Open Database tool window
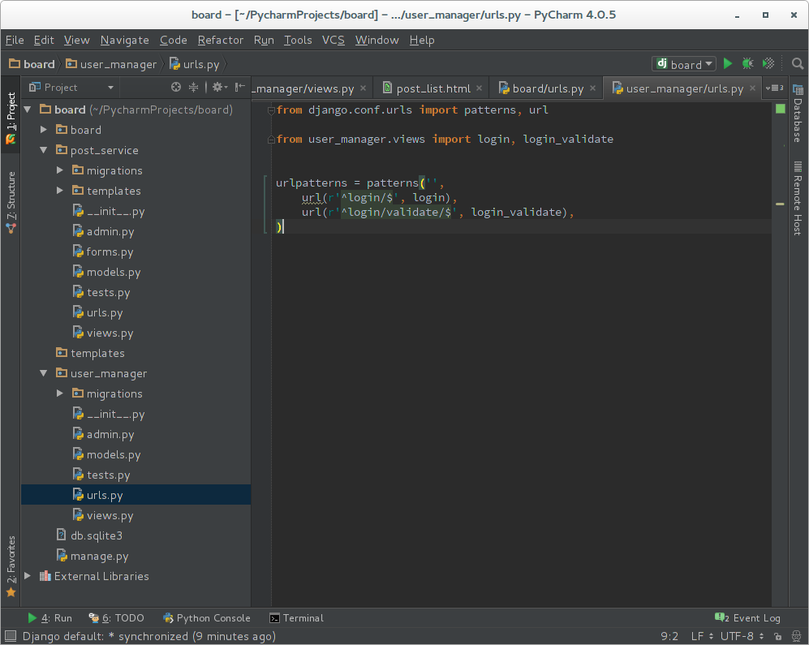This screenshot has height=645, width=809. coord(798,113)
